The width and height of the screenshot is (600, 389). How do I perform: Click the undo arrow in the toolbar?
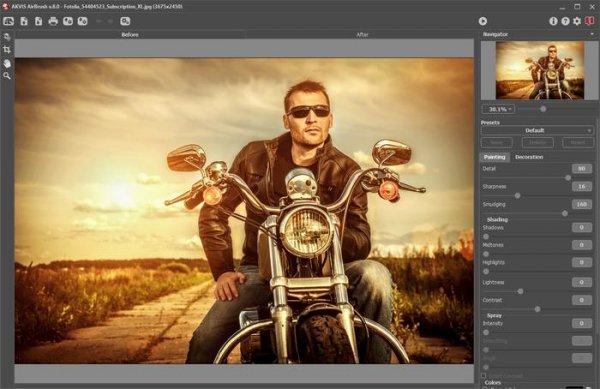[x=99, y=21]
